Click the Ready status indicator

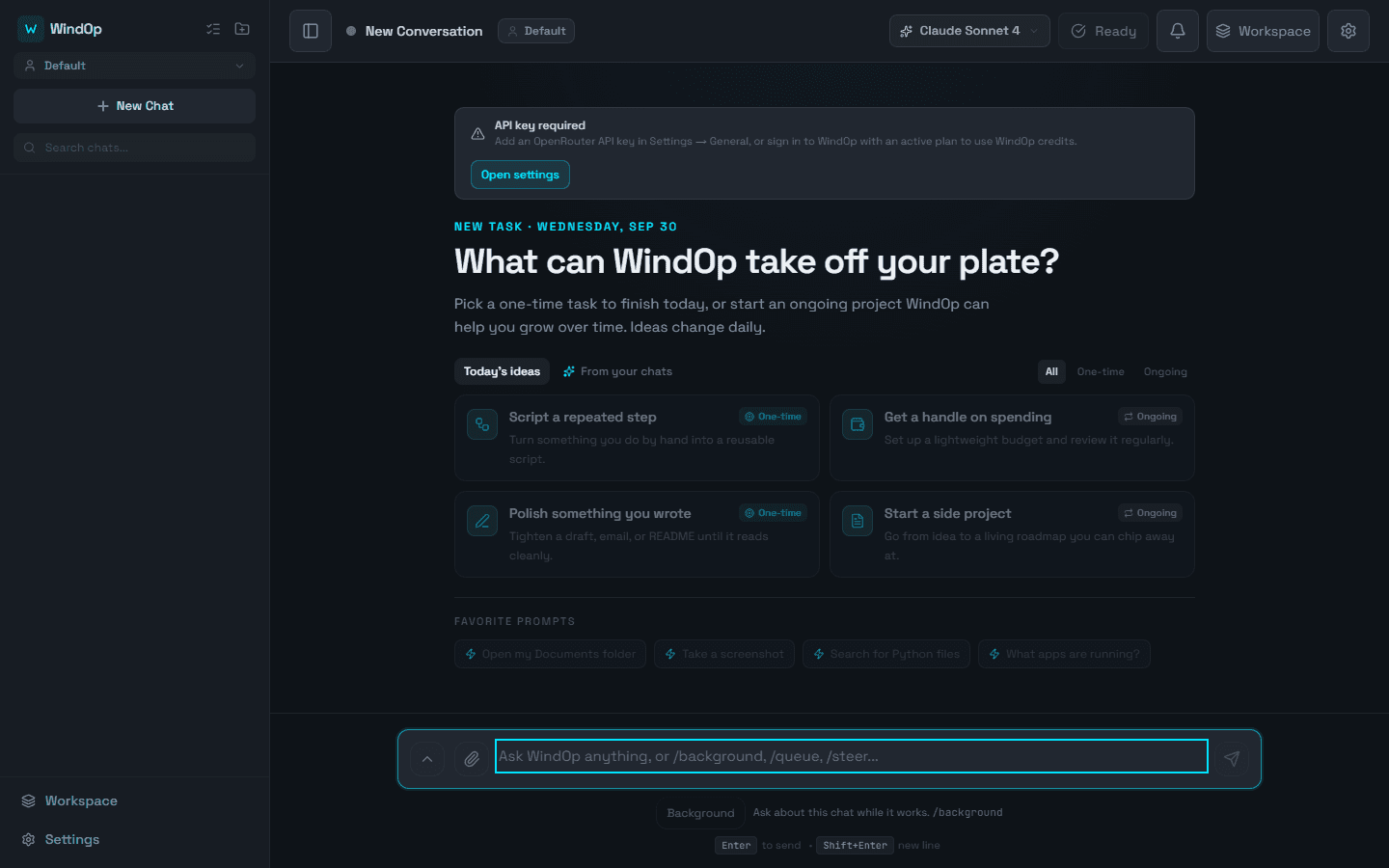click(x=1103, y=31)
